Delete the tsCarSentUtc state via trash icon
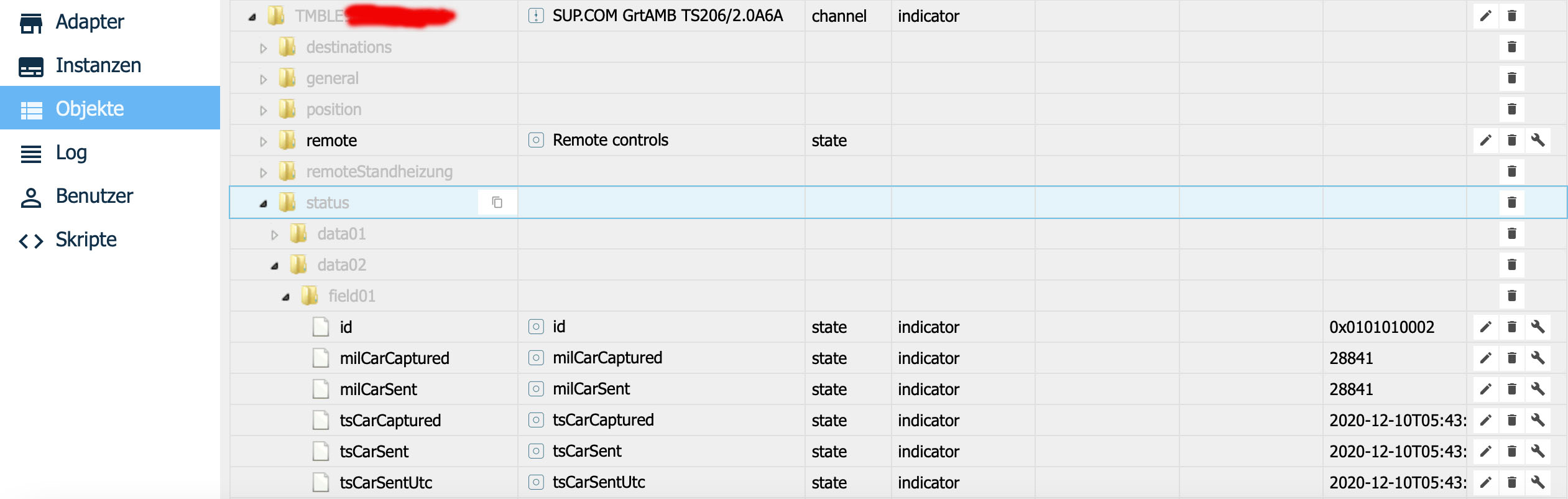The image size is (1568, 499). pyautogui.click(x=1511, y=482)
